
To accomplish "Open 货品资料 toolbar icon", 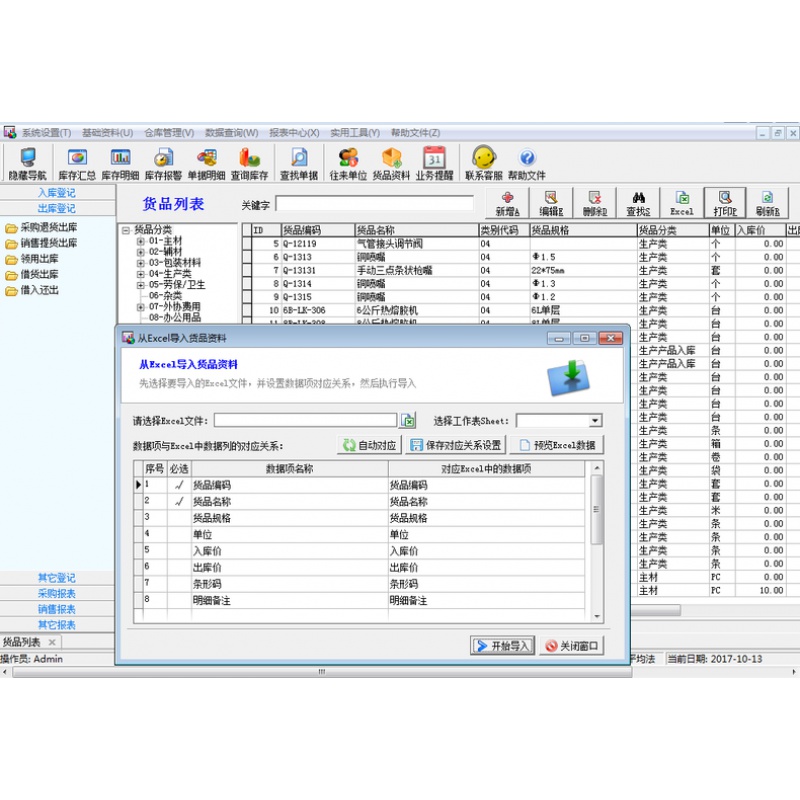I will tap(391, 163).
